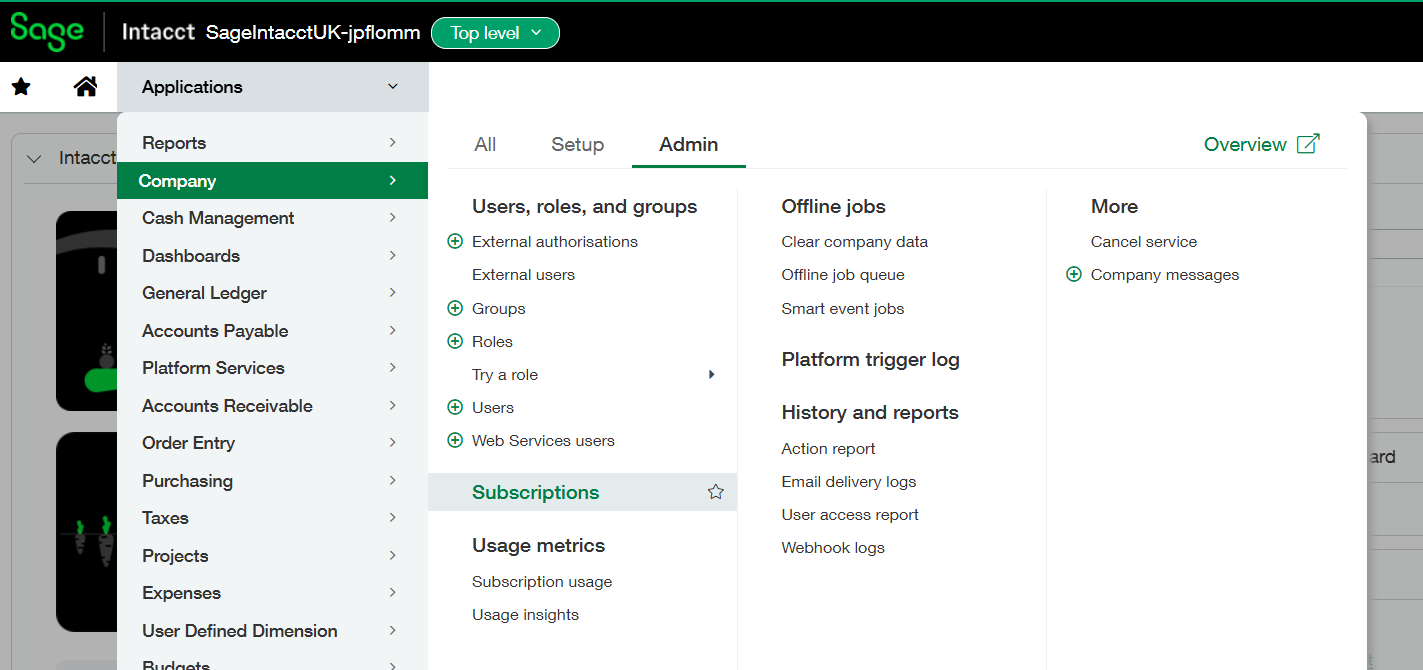Open the Top level entity dropdown

click(x=495, y=33)
